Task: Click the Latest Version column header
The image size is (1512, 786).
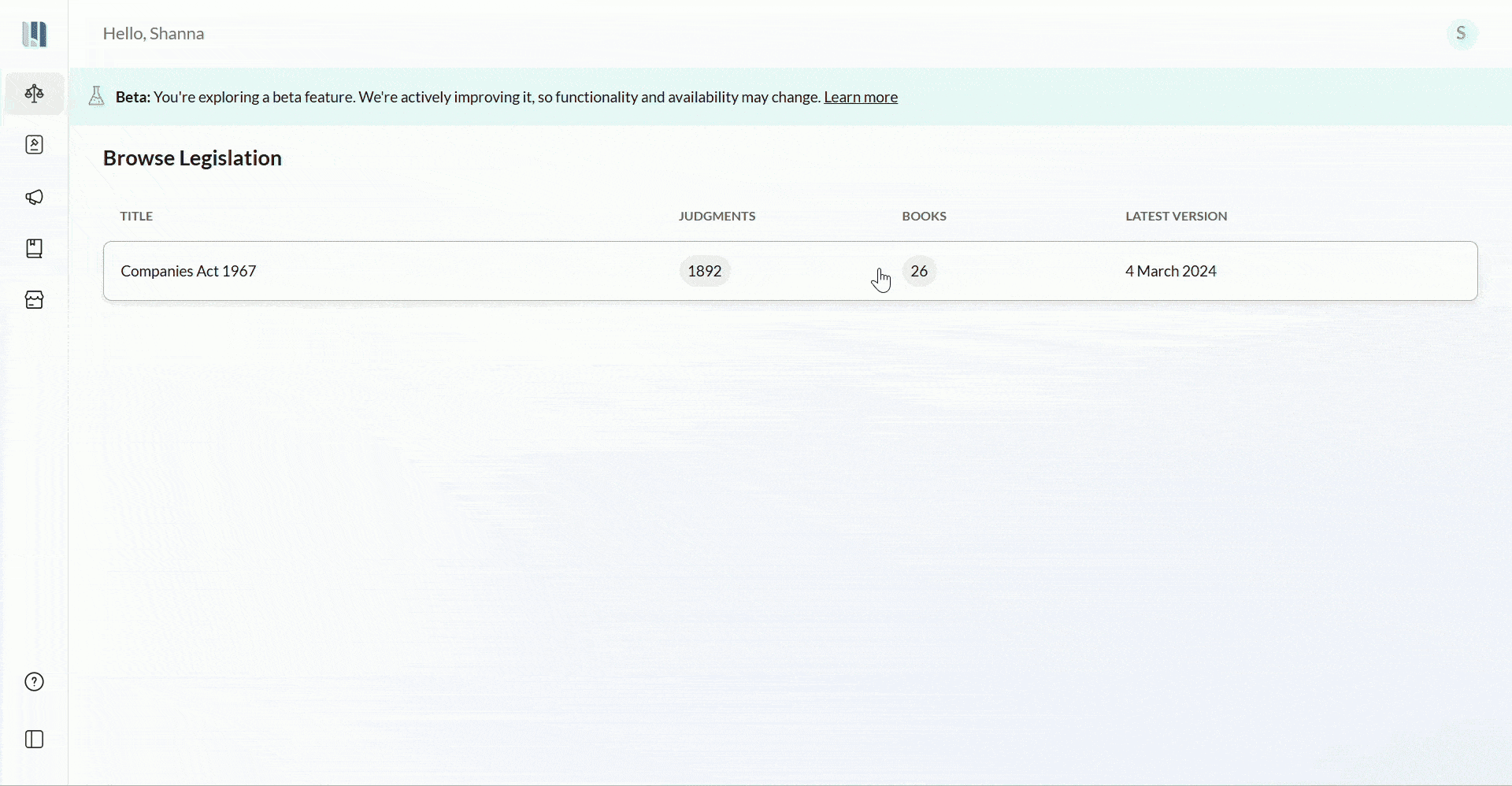Action: (x=1176, y=217)
